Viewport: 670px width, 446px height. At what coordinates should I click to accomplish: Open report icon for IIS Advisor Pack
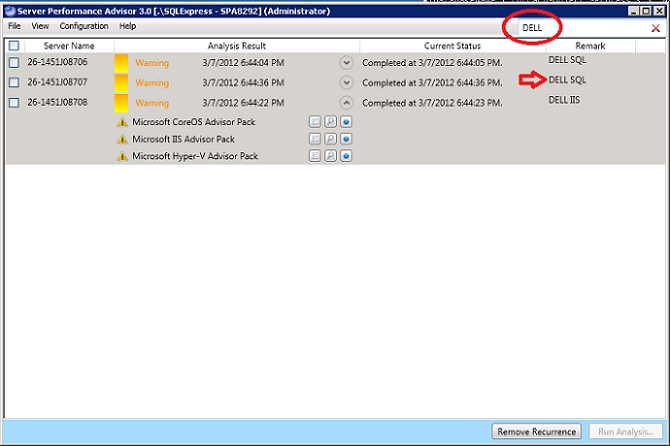point(315,139)
